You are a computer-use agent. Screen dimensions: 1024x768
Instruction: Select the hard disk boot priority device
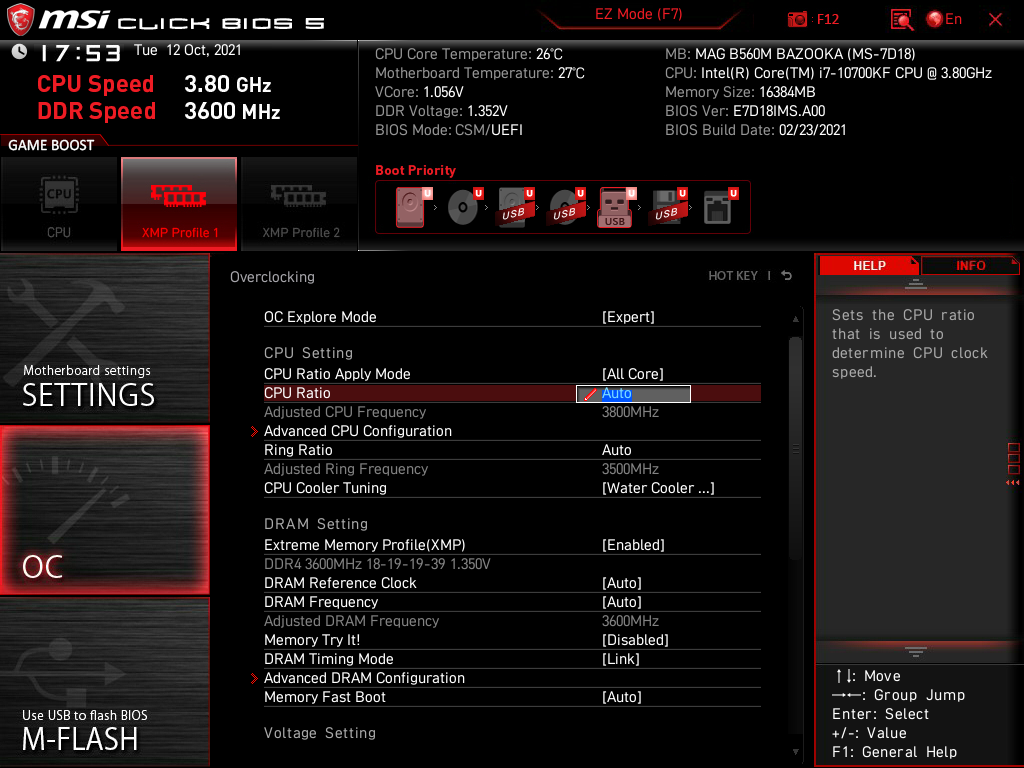[411, 207]
